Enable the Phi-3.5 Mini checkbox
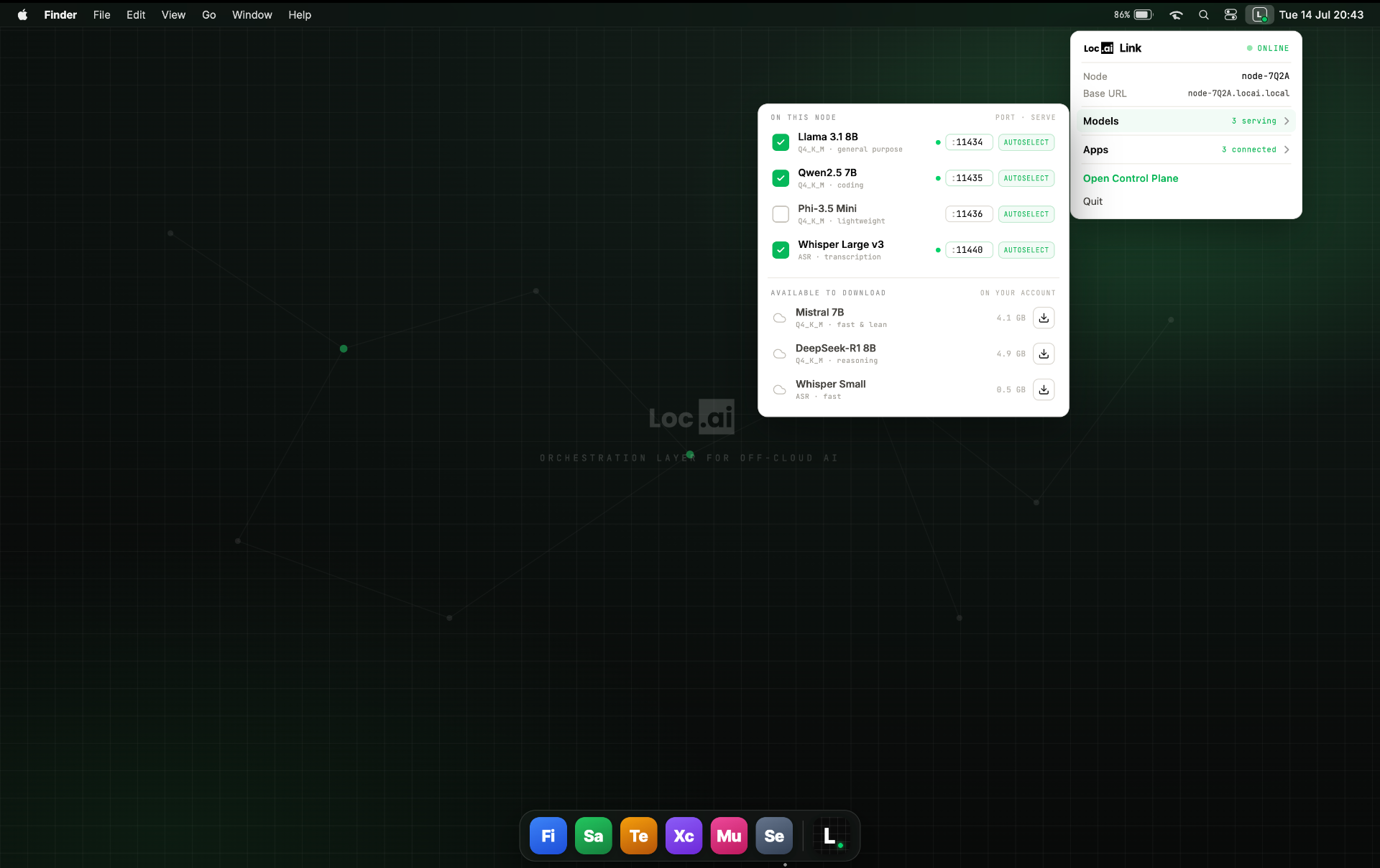This screenshot has height=868, width=1380. pos(781,214)
